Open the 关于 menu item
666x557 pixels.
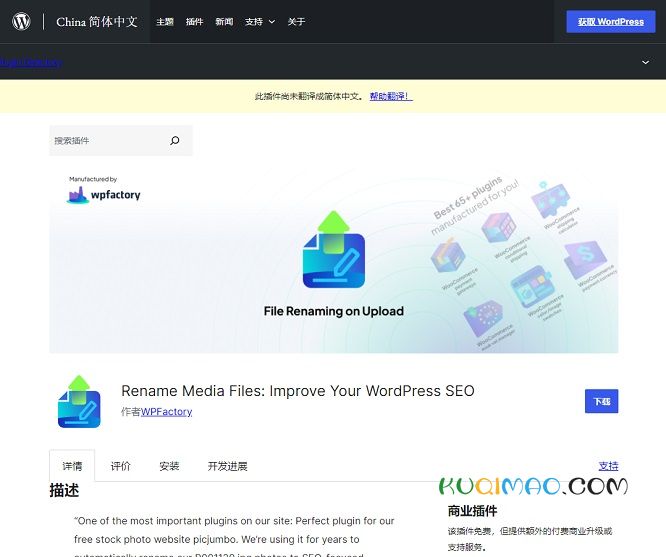click(296, 22)
